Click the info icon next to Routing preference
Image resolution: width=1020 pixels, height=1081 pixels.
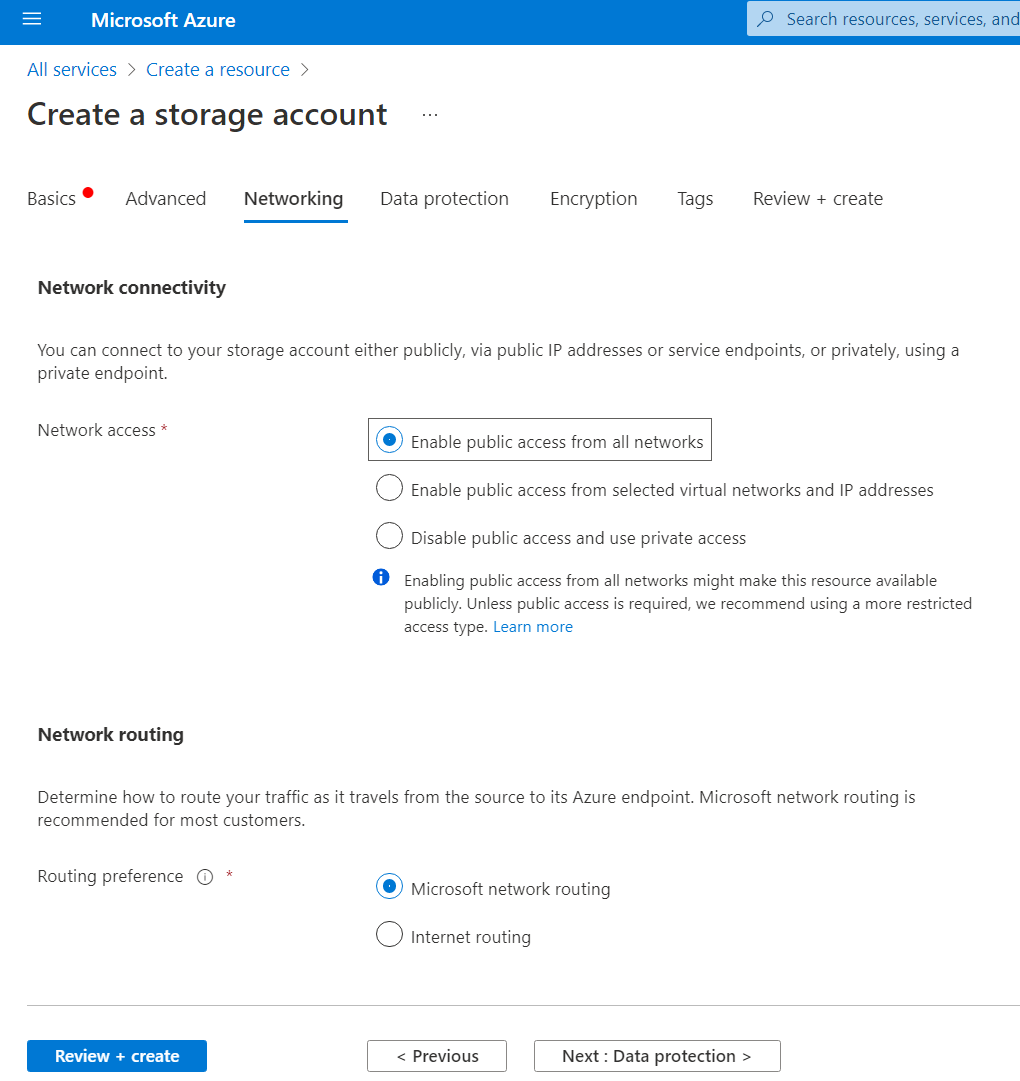tap(204, 876)
